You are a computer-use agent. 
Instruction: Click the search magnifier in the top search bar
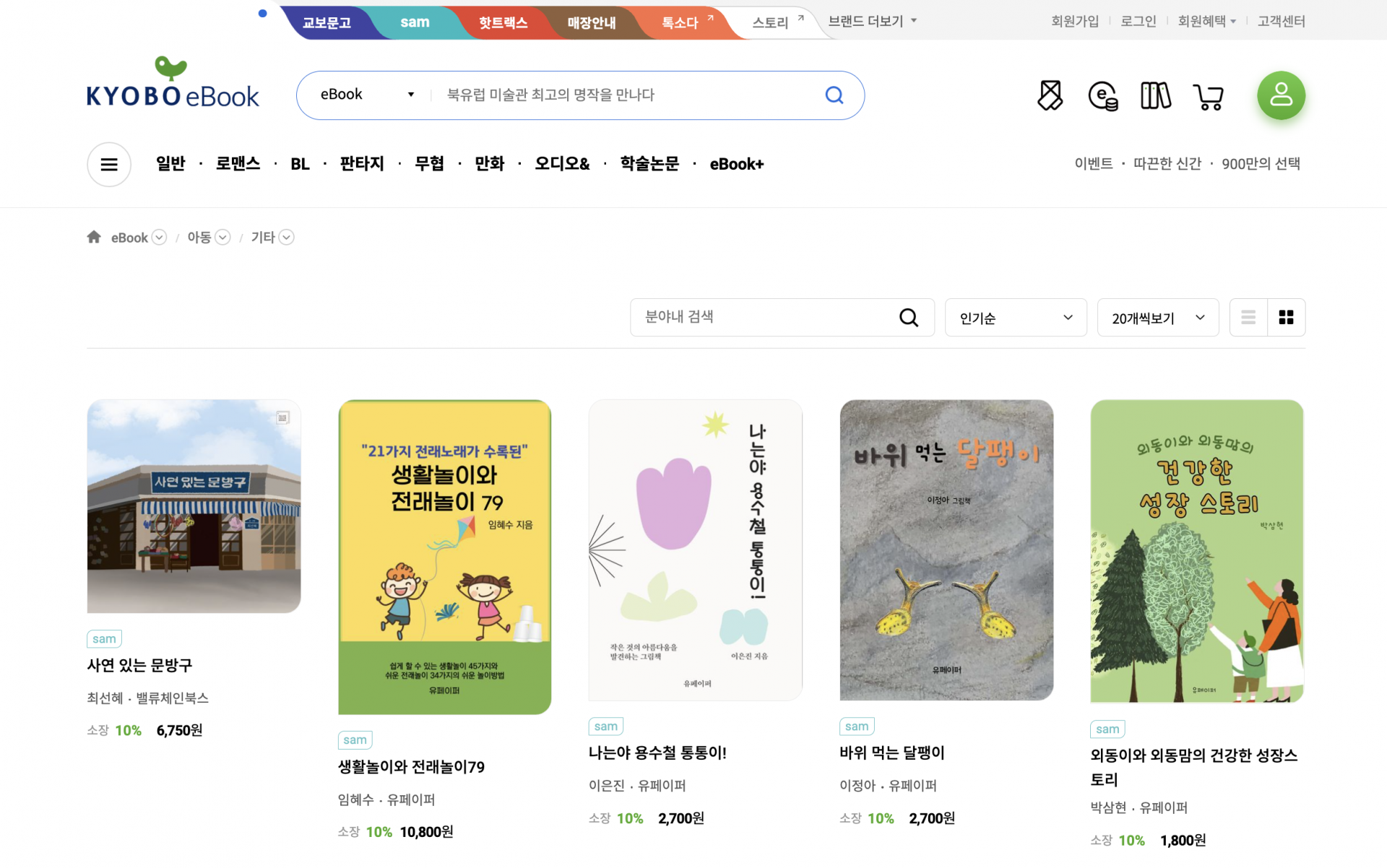(x=834, y=95)
